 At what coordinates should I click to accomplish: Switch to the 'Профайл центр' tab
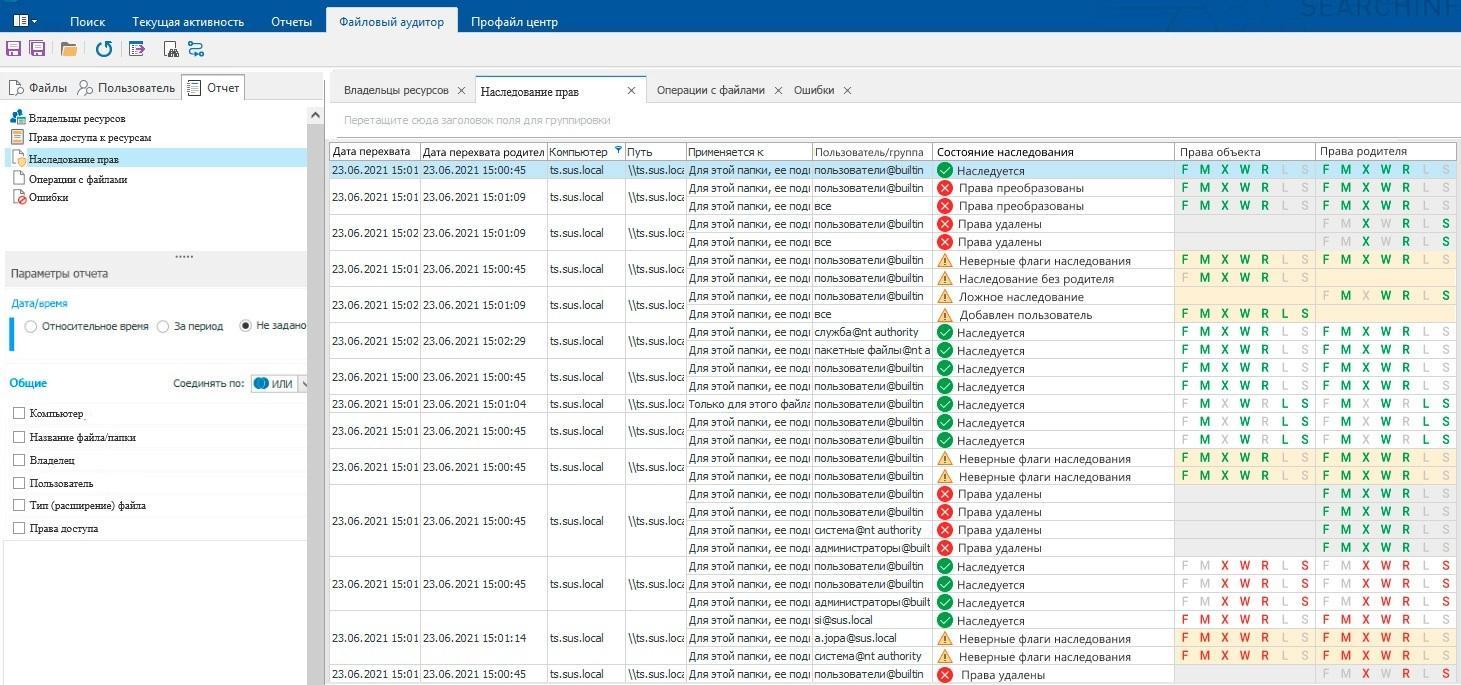tap(514, 21)
